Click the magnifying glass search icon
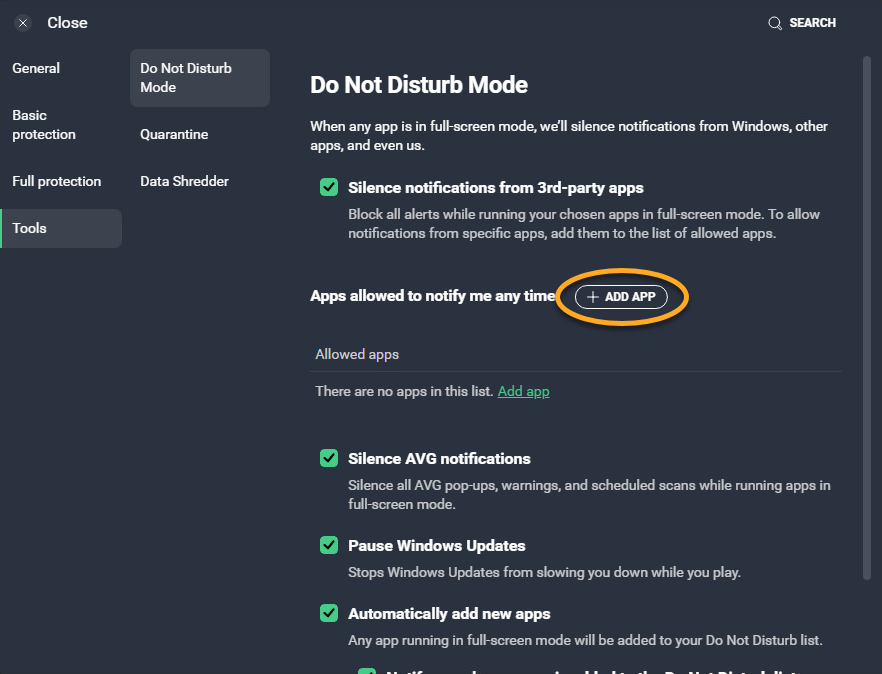 pyautogui.click(x=775, y=23)
